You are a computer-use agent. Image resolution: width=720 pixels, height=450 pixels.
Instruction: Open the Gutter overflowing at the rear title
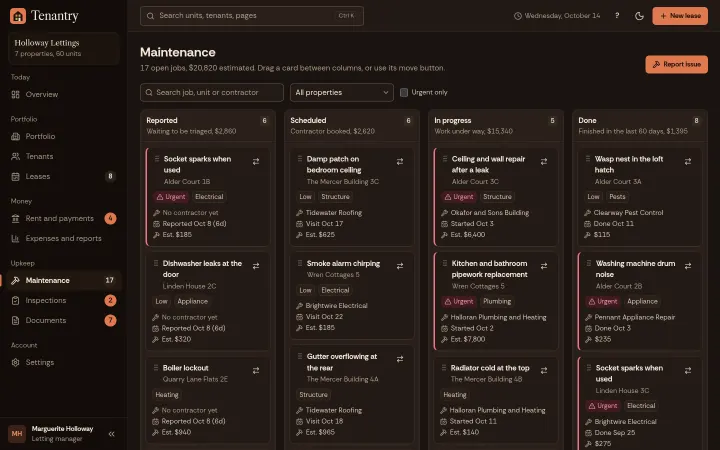[342, 362]
